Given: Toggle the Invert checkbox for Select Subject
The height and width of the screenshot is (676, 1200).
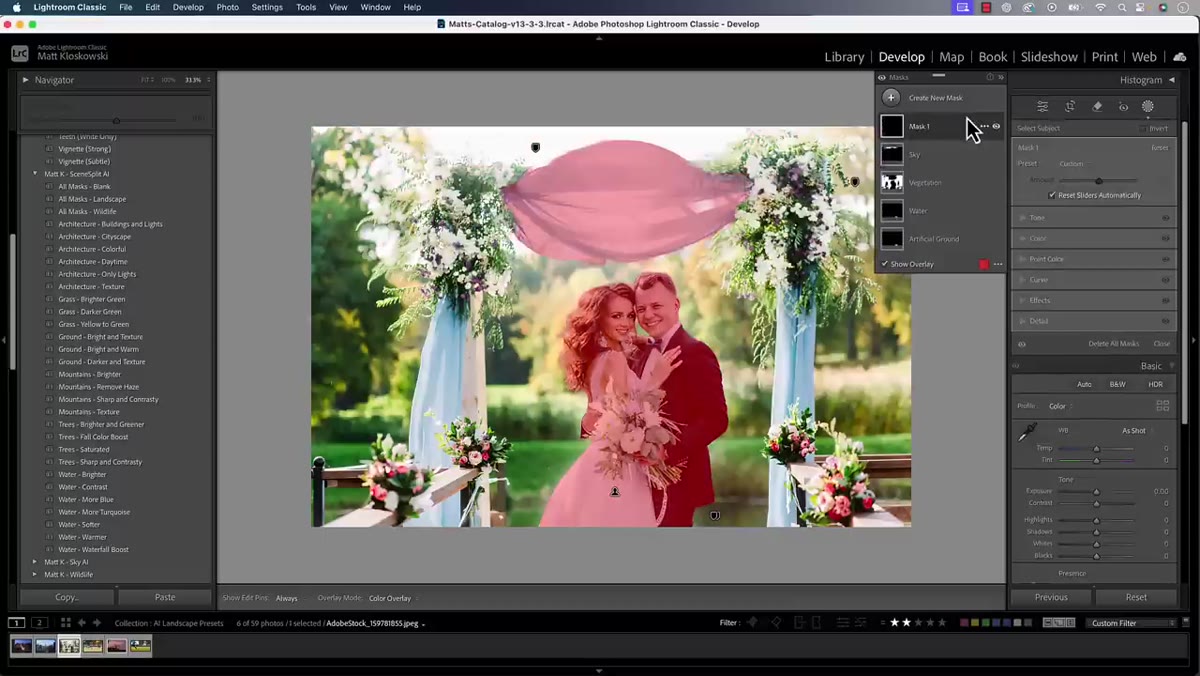Looking at the screenshot, I should click(1144, 128).
